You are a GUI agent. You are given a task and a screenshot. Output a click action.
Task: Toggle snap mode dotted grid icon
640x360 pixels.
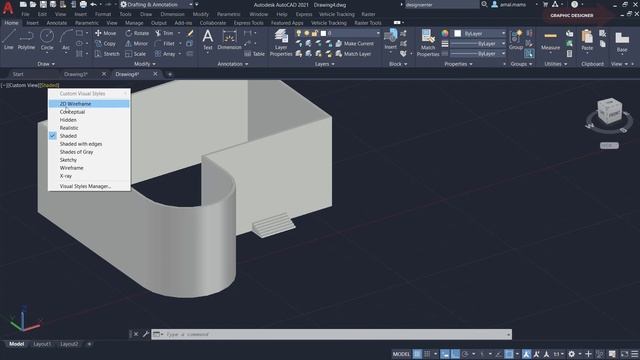[x=427, y=354]
